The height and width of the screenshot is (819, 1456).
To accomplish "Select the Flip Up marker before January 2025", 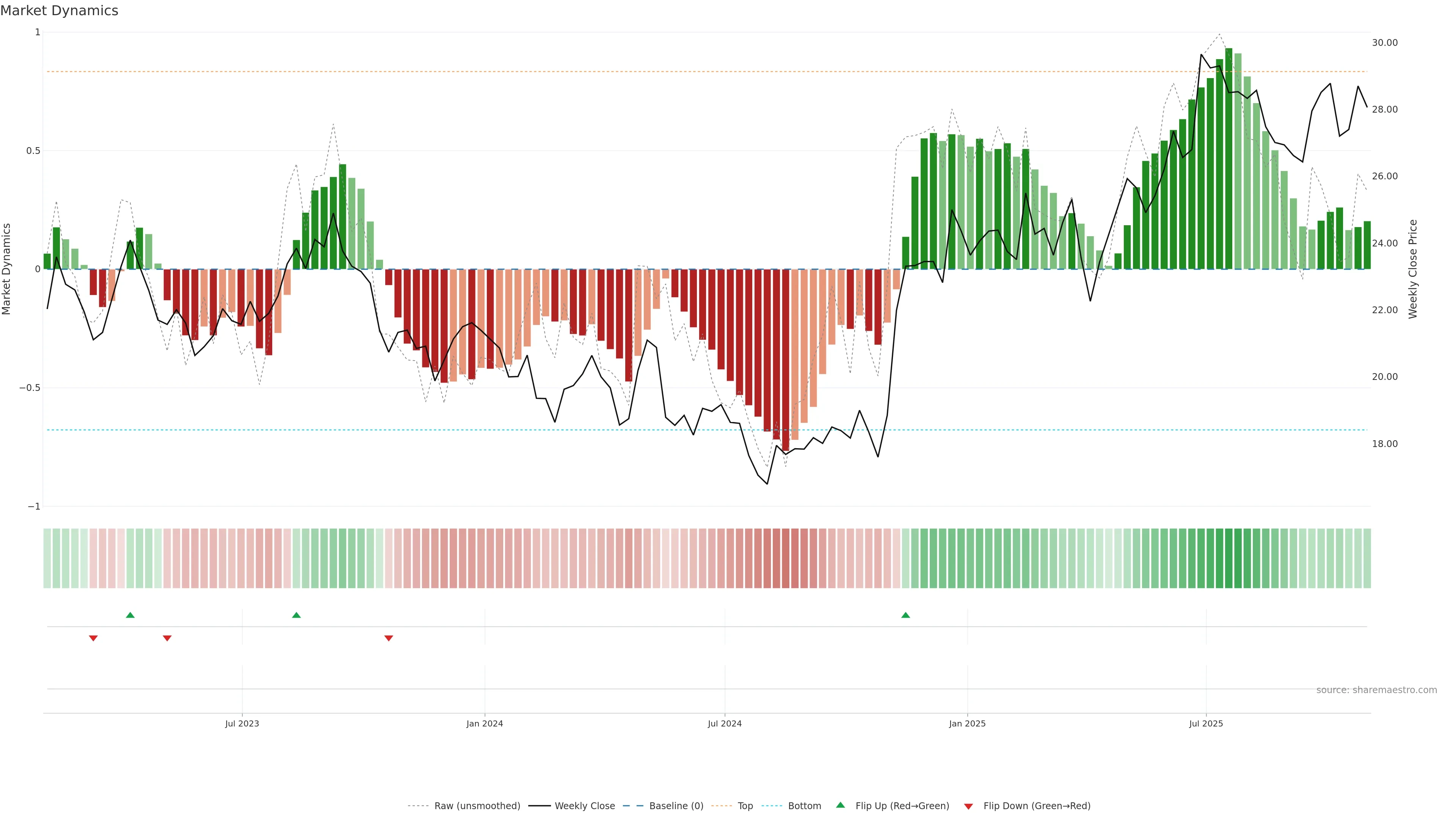I will click(905, 615).
